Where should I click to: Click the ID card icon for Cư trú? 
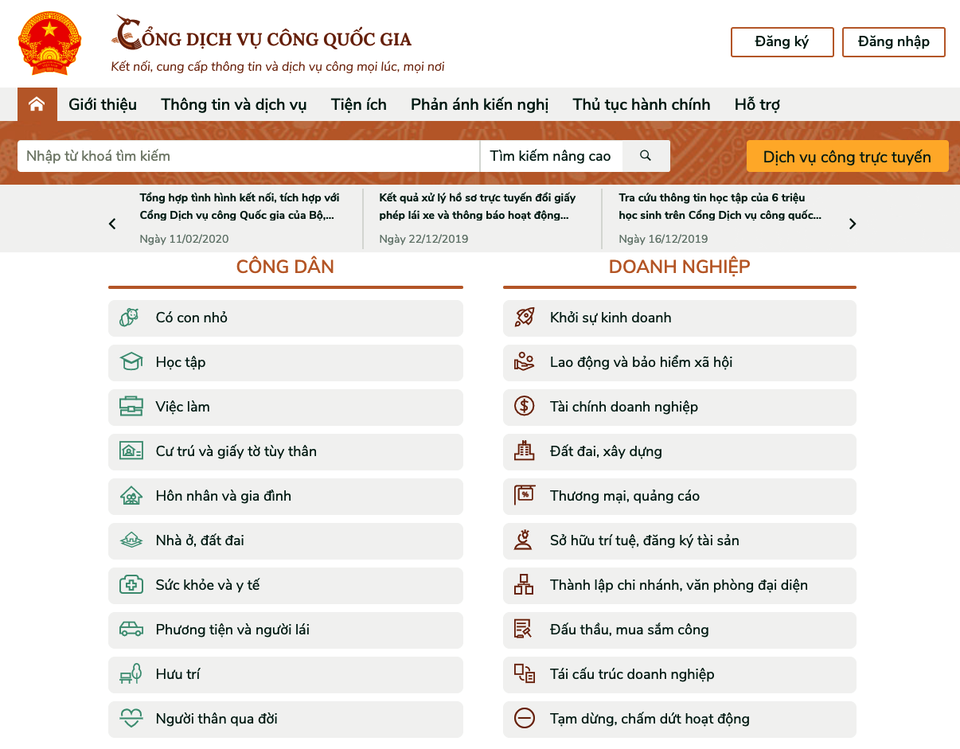coord(130,451)
